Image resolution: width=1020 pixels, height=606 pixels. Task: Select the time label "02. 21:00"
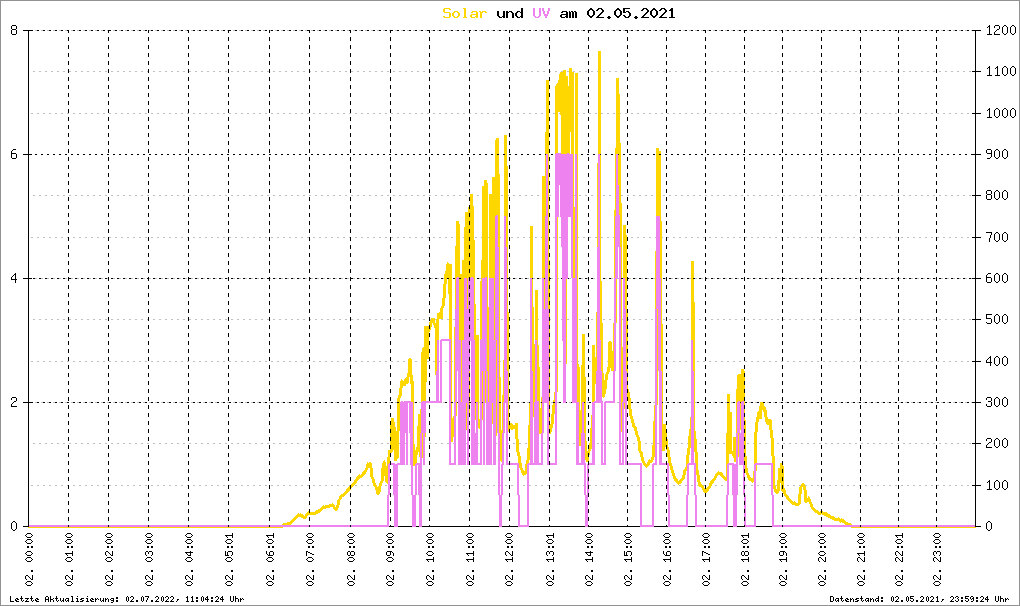[x=861, y=559]
